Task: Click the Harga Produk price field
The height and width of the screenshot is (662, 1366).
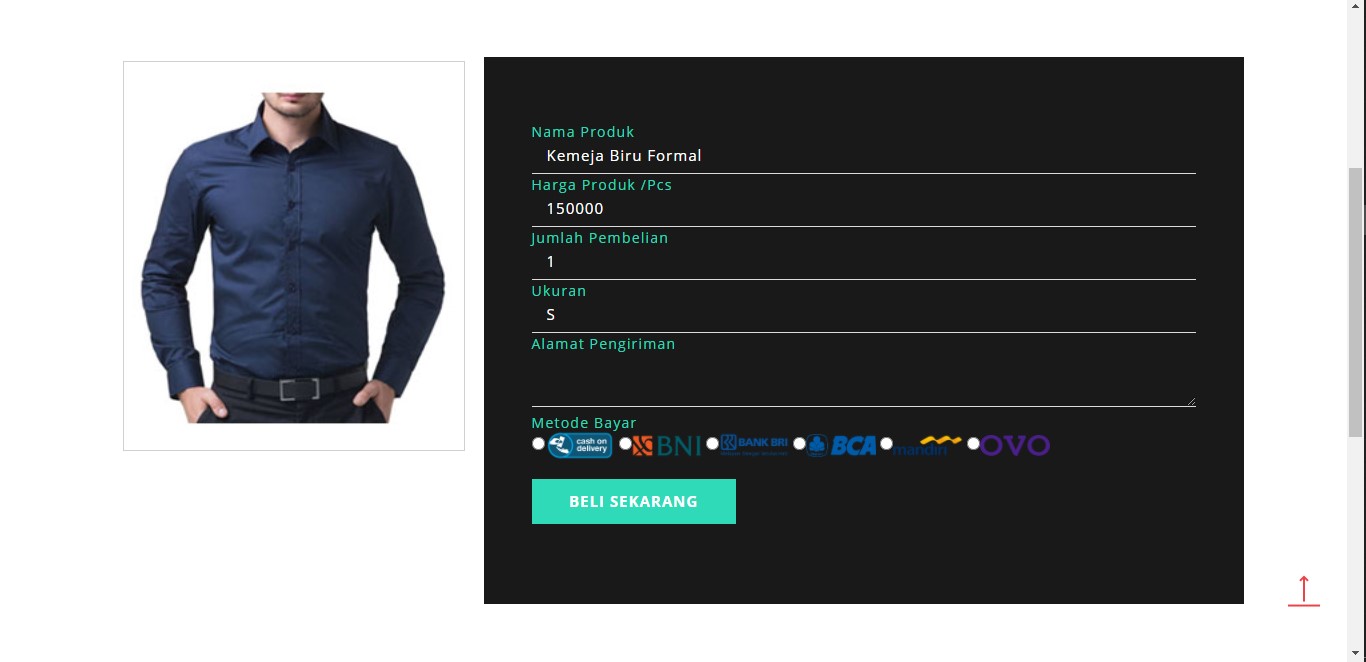Action: [864, 209]
